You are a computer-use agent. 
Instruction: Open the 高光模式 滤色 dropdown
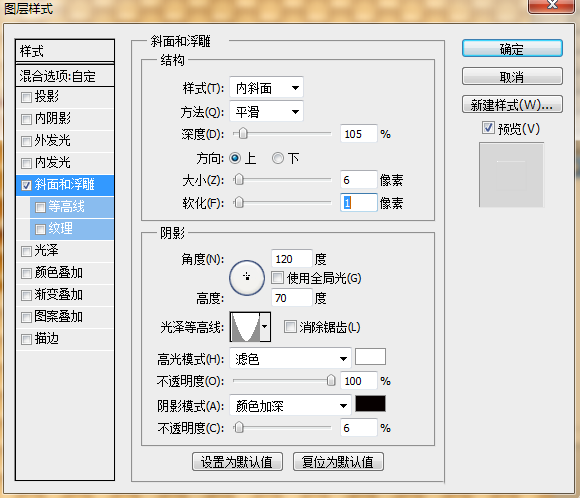(x=290, y=359)
